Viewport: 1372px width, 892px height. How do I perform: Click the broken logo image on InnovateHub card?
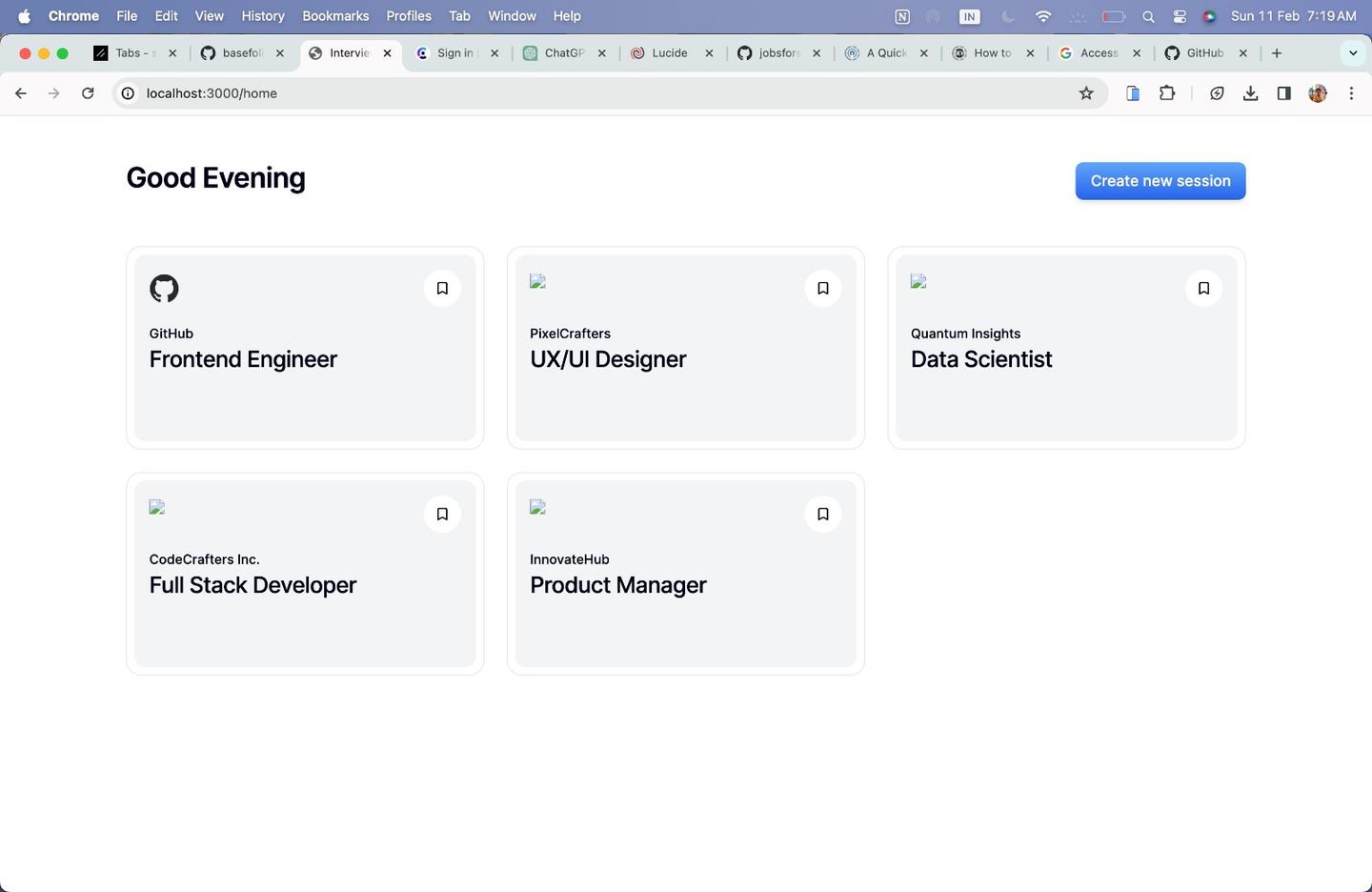[537, 507]
